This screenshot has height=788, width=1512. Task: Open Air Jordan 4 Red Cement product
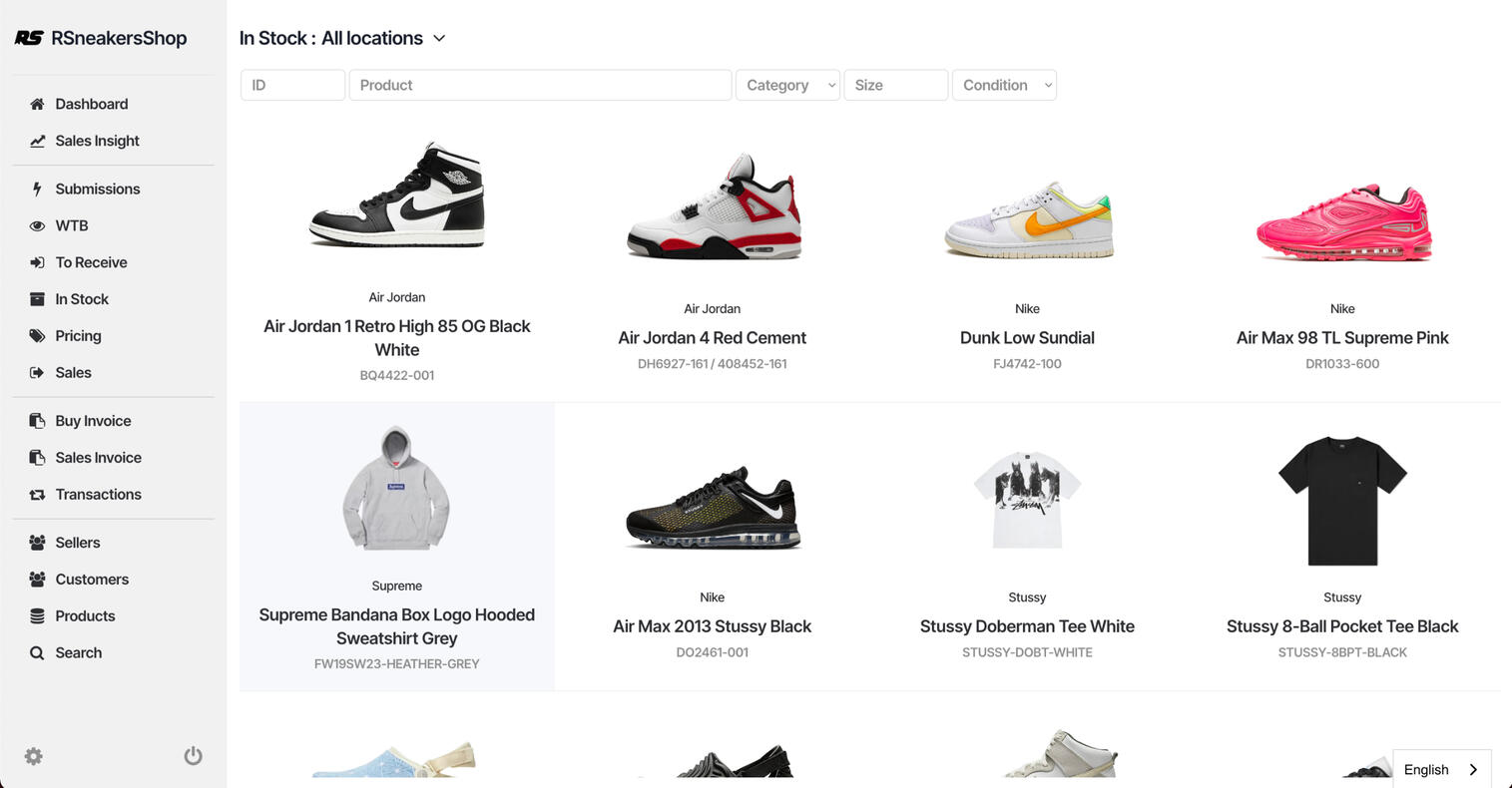point(712,338)
